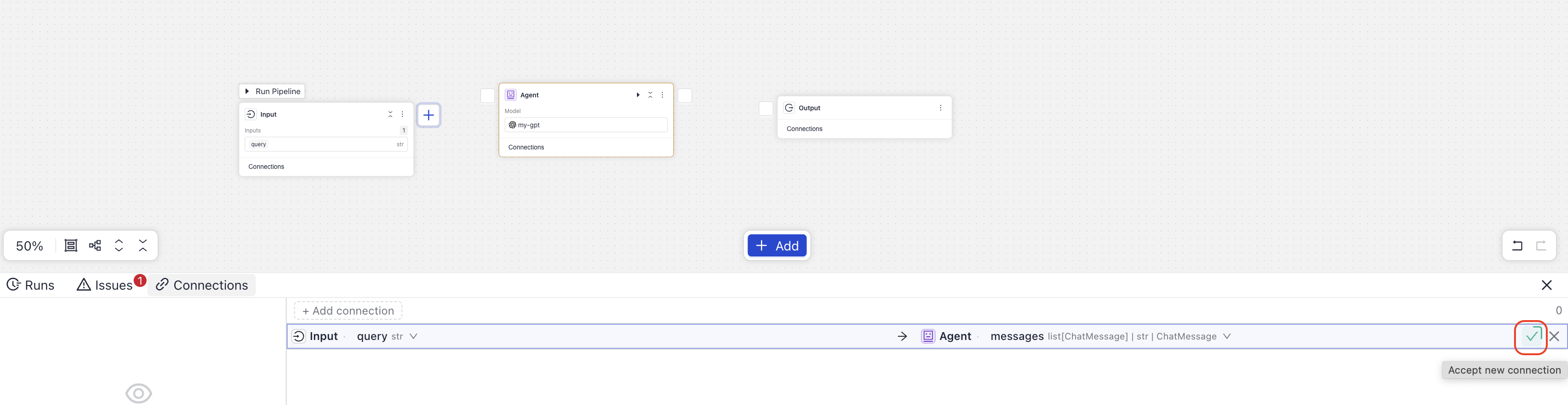Undo the last canvas action
The height and width of the screenshot is (405, 1568).
click(1517, 245)
